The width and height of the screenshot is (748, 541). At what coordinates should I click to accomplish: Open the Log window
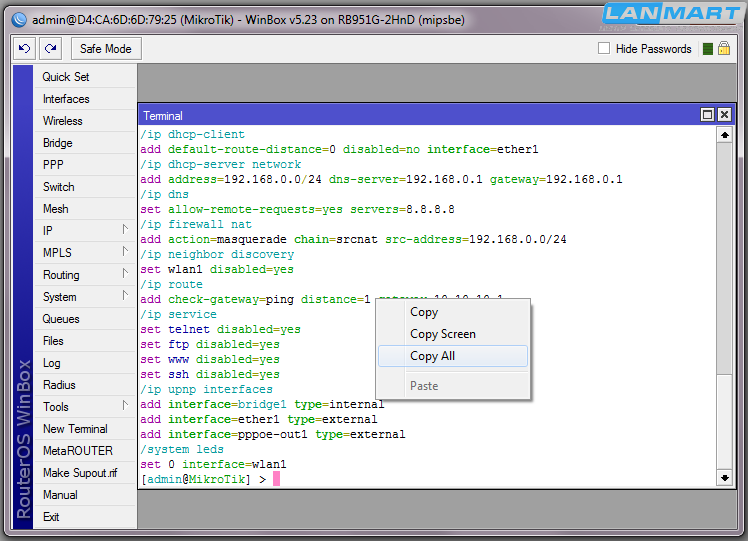[85, 363]
